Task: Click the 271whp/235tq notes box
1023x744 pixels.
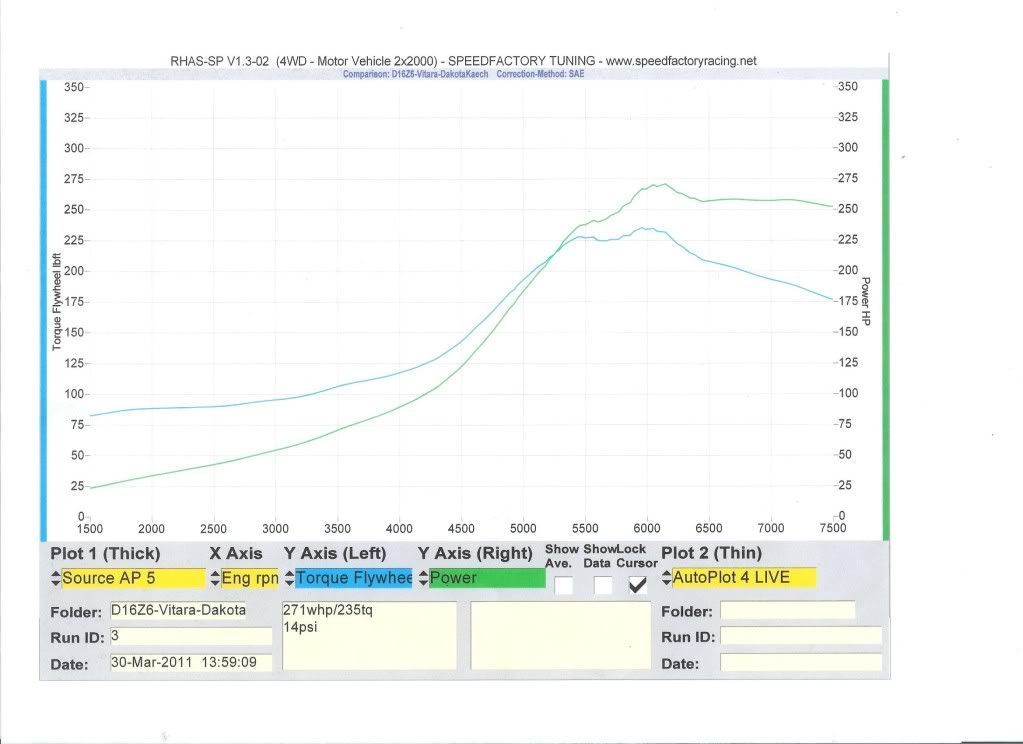Action: 369,634
